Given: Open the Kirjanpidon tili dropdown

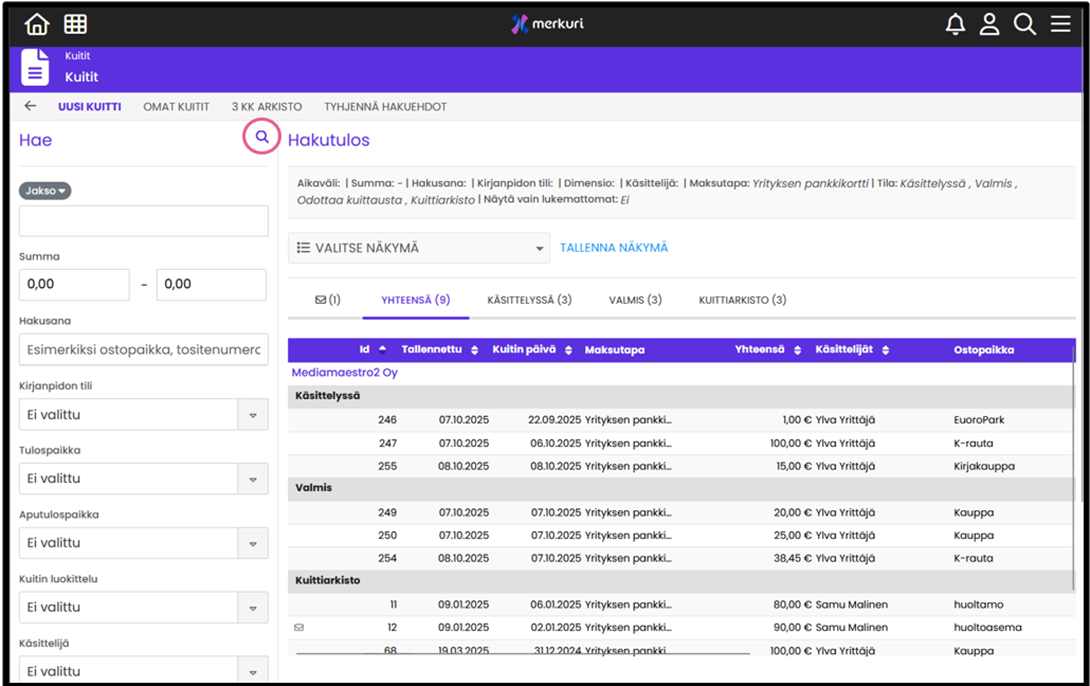Looking at the screenshot, I should pyautogui.click(x=143, y=415).
